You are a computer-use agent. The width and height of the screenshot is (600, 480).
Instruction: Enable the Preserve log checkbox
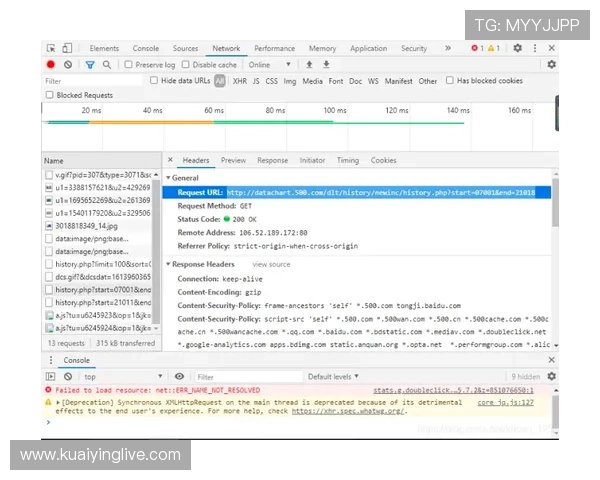pyautogui.click(x=129, y=65)
